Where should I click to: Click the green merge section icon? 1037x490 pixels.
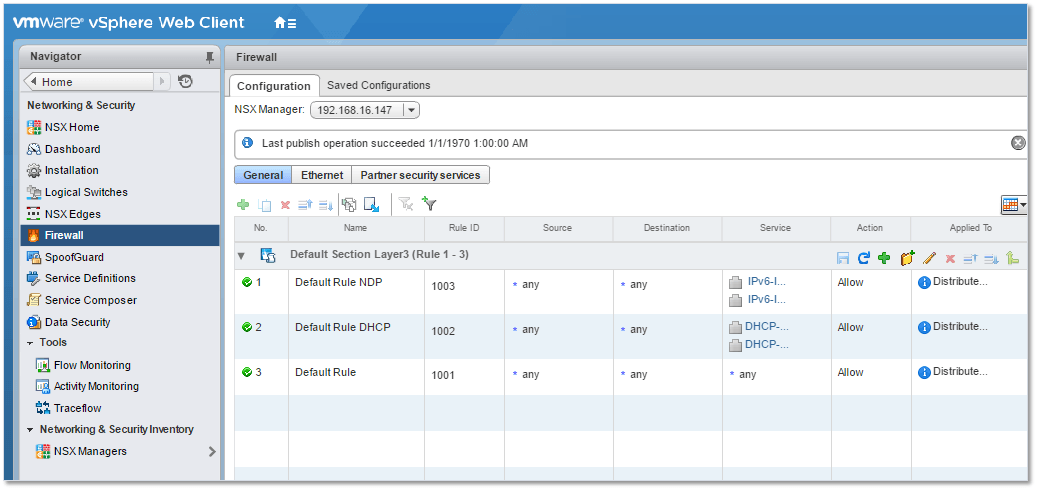(x=1013, y=258)
